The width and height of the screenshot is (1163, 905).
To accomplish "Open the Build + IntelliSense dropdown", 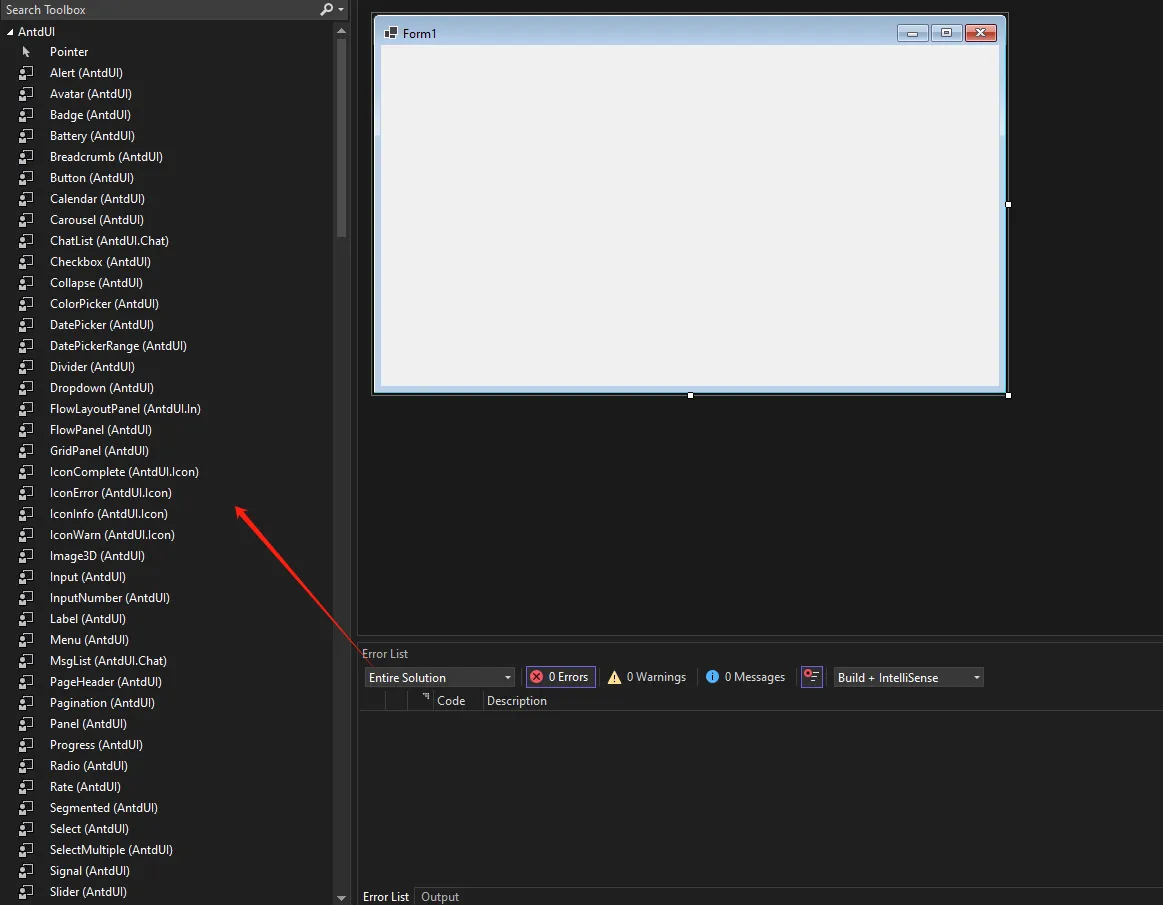I will (x=908, y=677).
